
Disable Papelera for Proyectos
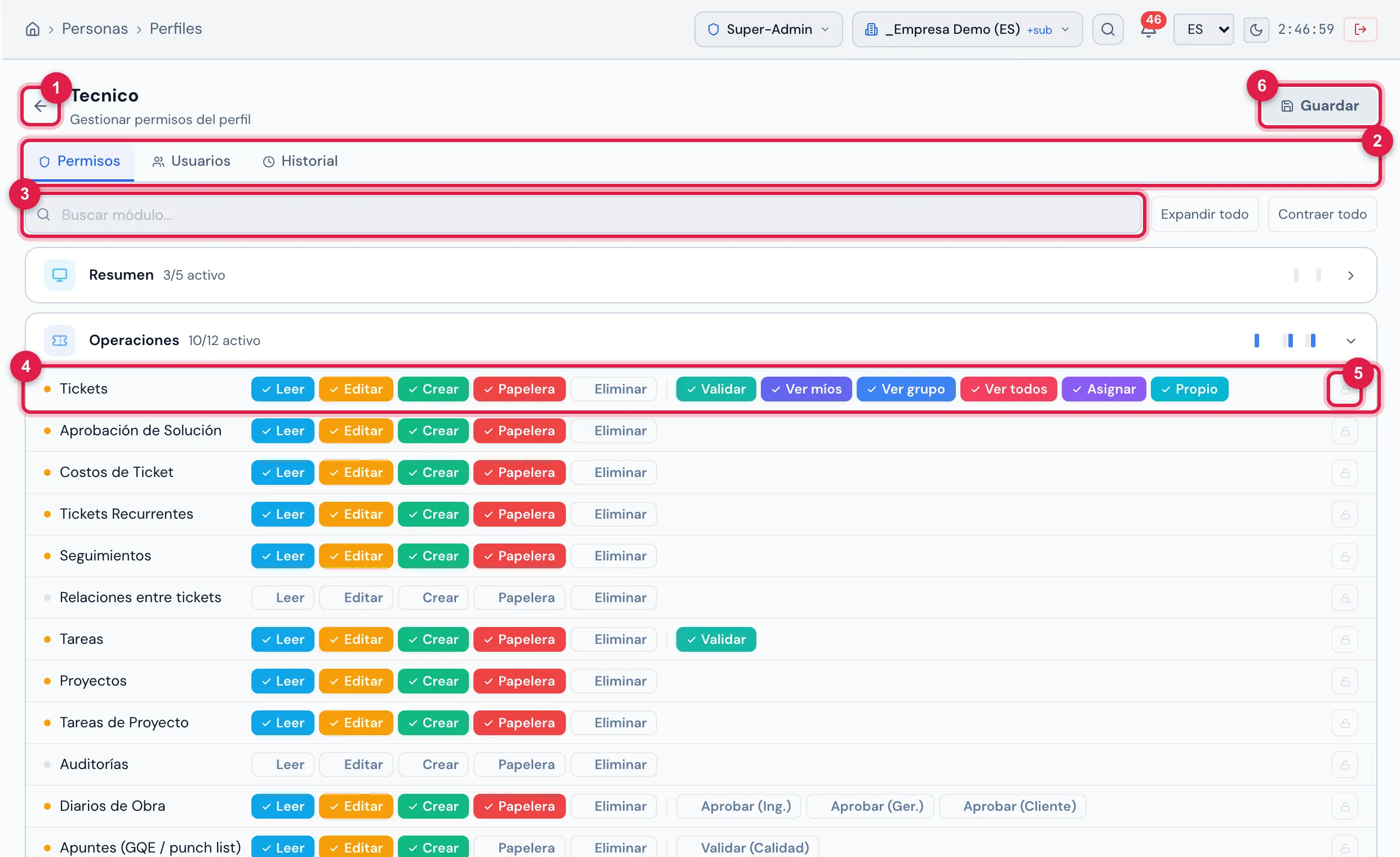pos(519,682)
